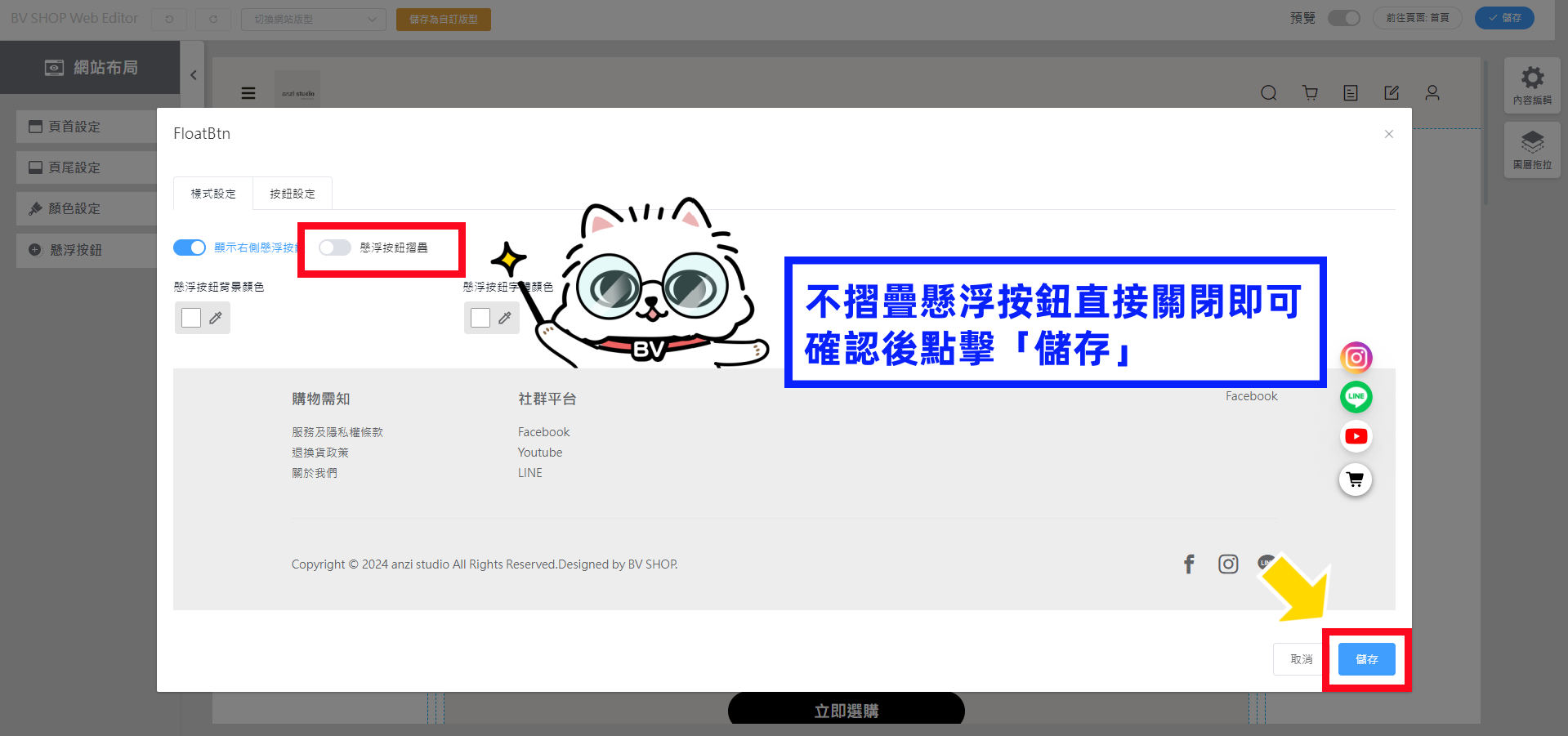Open the hamburger menu in site preview
The width and height of the screenshot is (1568, 736).
point(248,93)
